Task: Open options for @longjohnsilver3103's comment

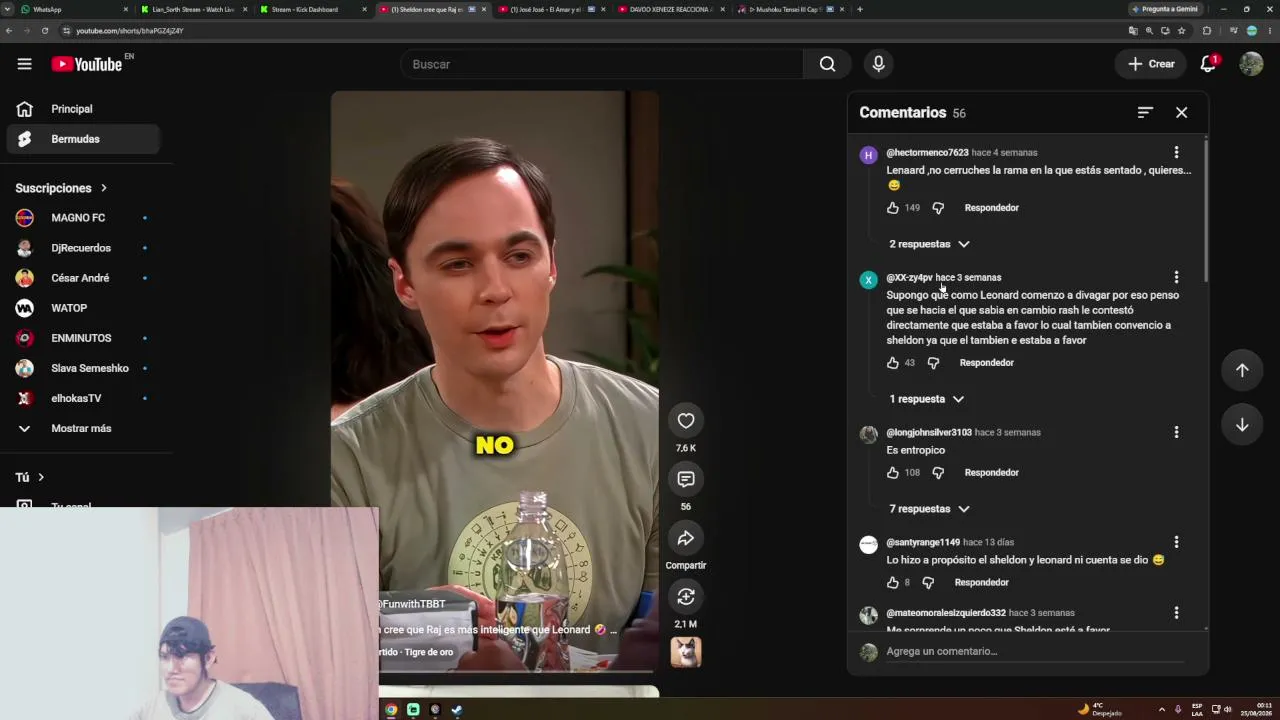Action: coord(1176,432)
